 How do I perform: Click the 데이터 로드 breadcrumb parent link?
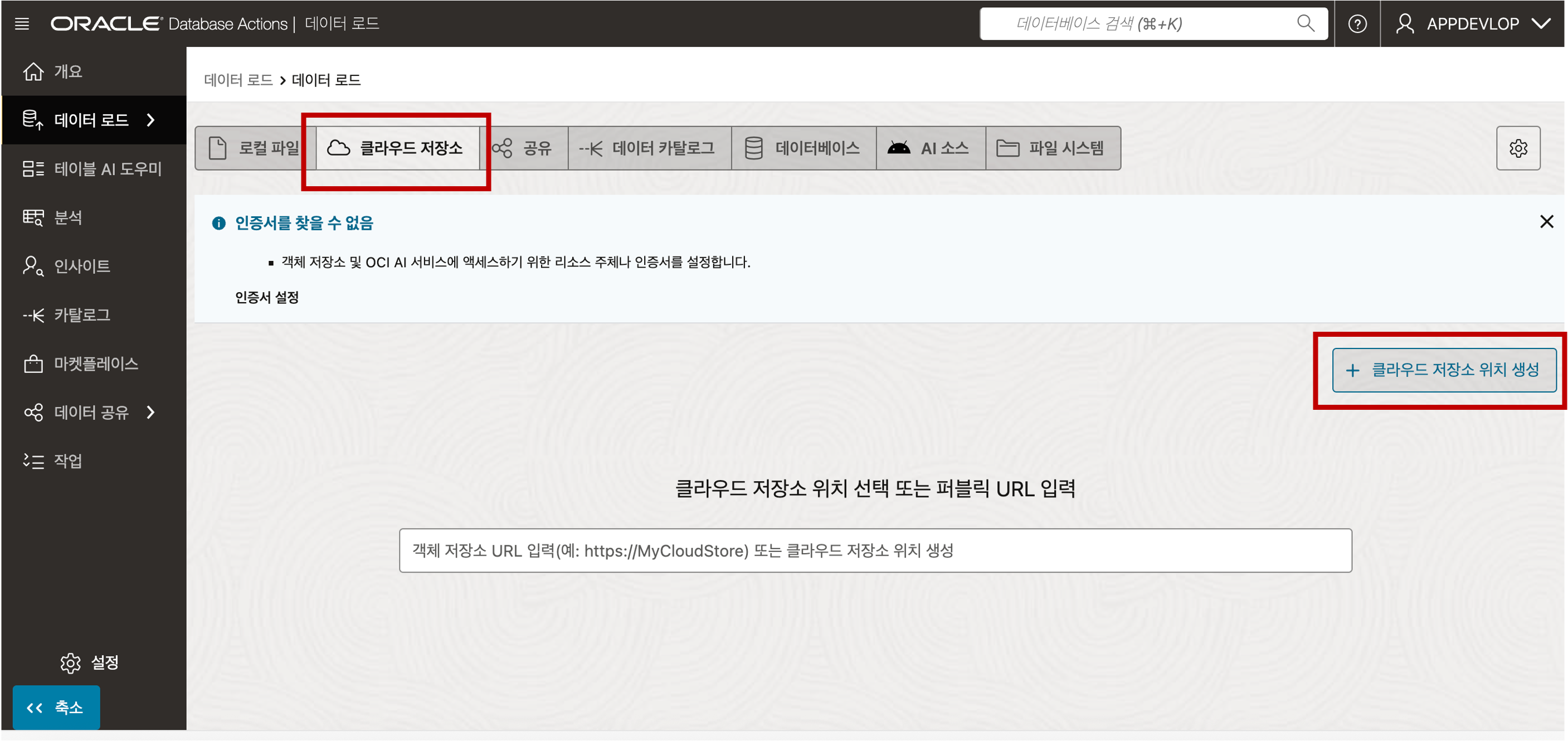click(238, 80)
